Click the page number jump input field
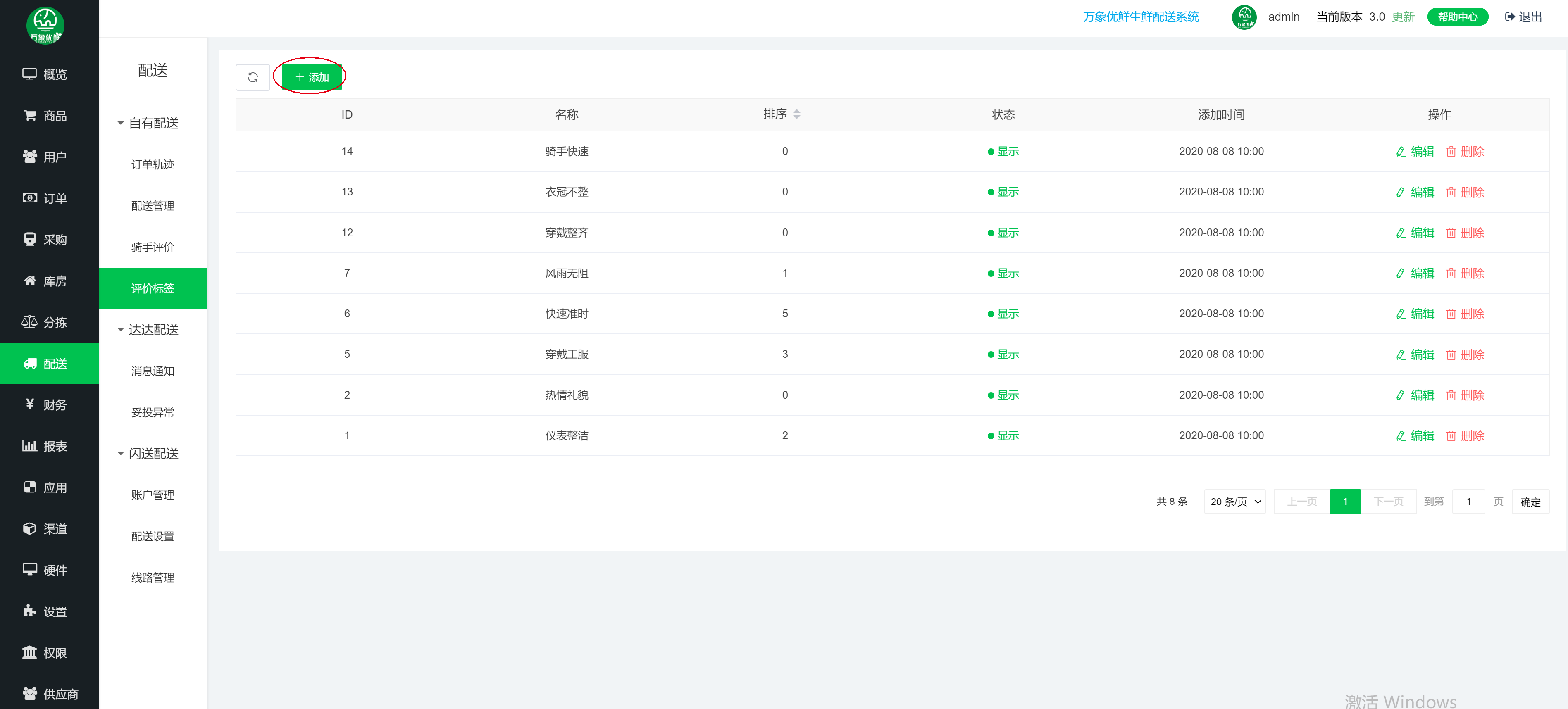The height and width of the screenshot is (709, 1568). (x=1468, y=502)
